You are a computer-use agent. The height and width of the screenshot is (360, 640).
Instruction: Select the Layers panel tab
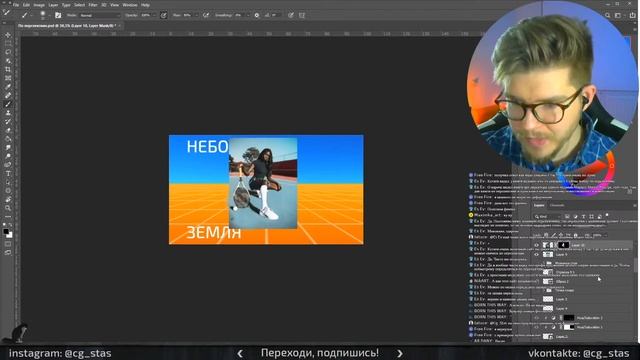click(539, 205)
